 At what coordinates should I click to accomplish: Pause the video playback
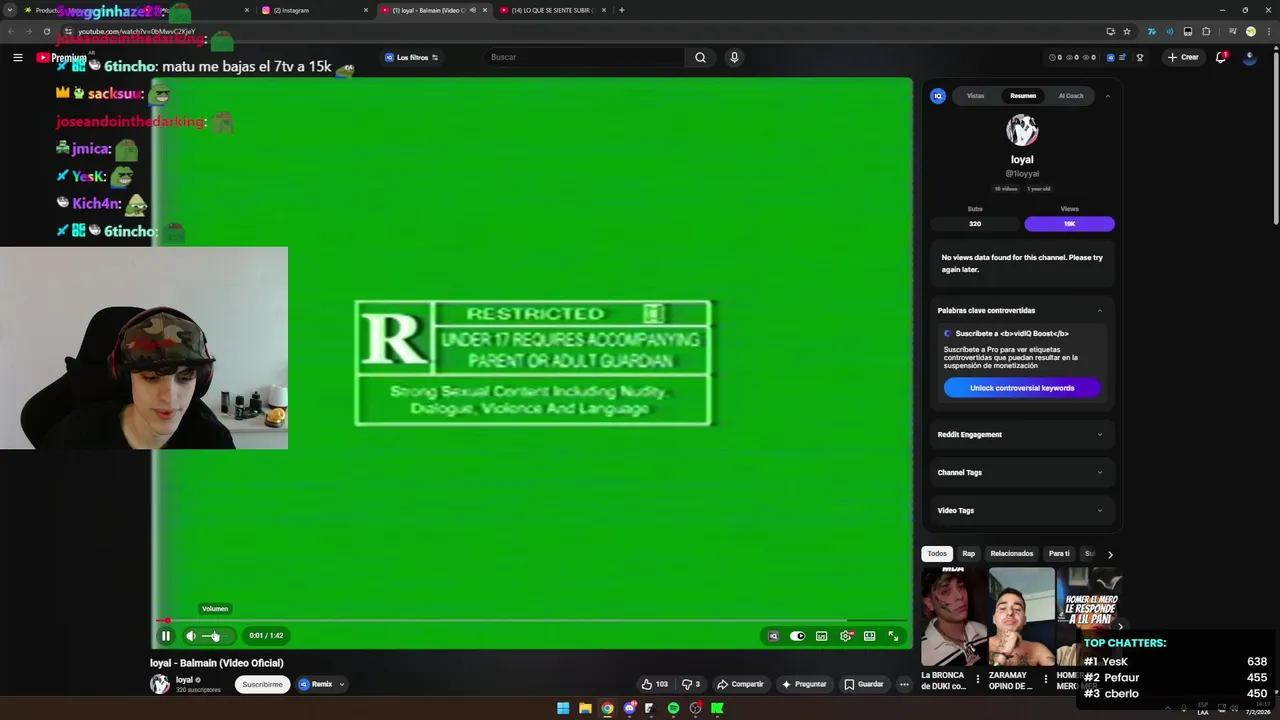[166, 636]
